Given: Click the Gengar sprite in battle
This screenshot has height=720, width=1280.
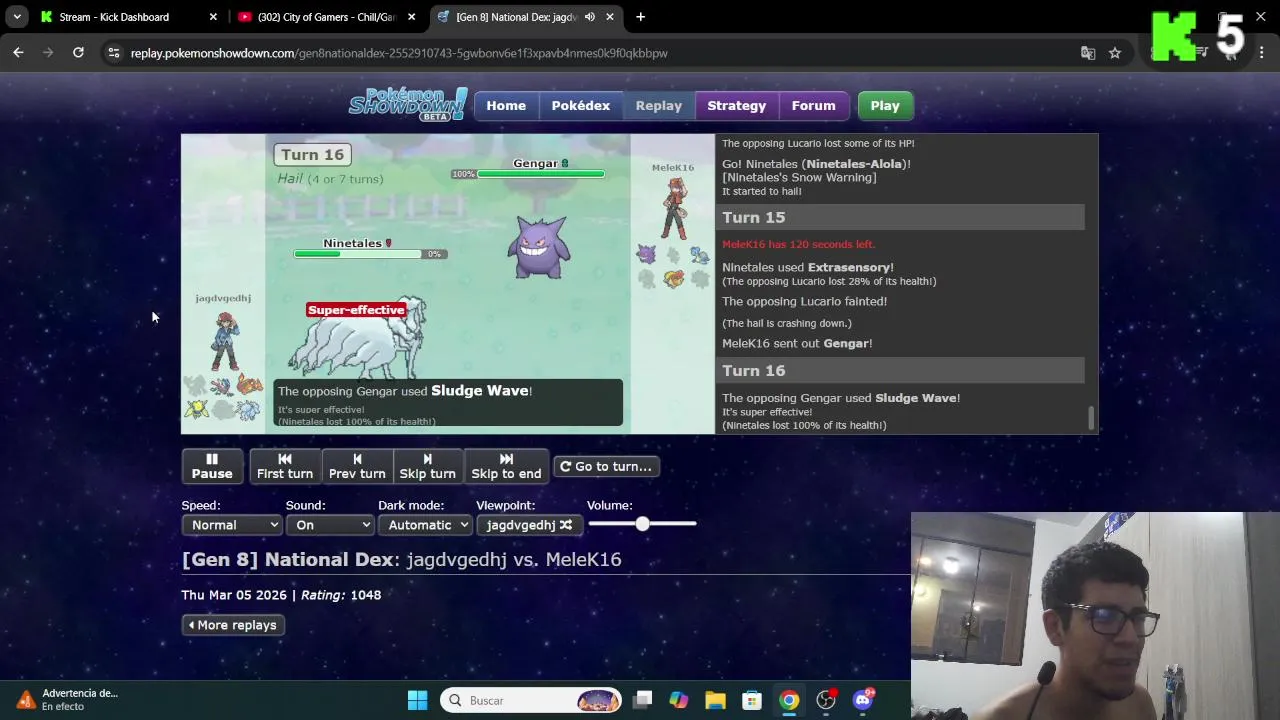Looking at the screenshot, I should [538, 246].
